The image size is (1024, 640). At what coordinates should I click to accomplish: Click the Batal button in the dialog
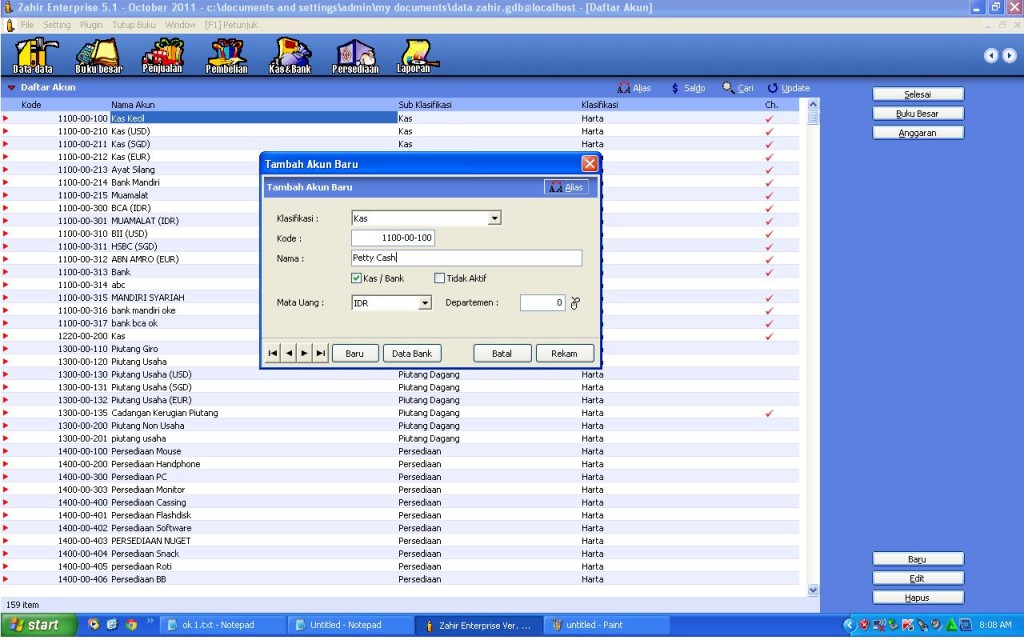pyautogui.click(x=502, y=353)
